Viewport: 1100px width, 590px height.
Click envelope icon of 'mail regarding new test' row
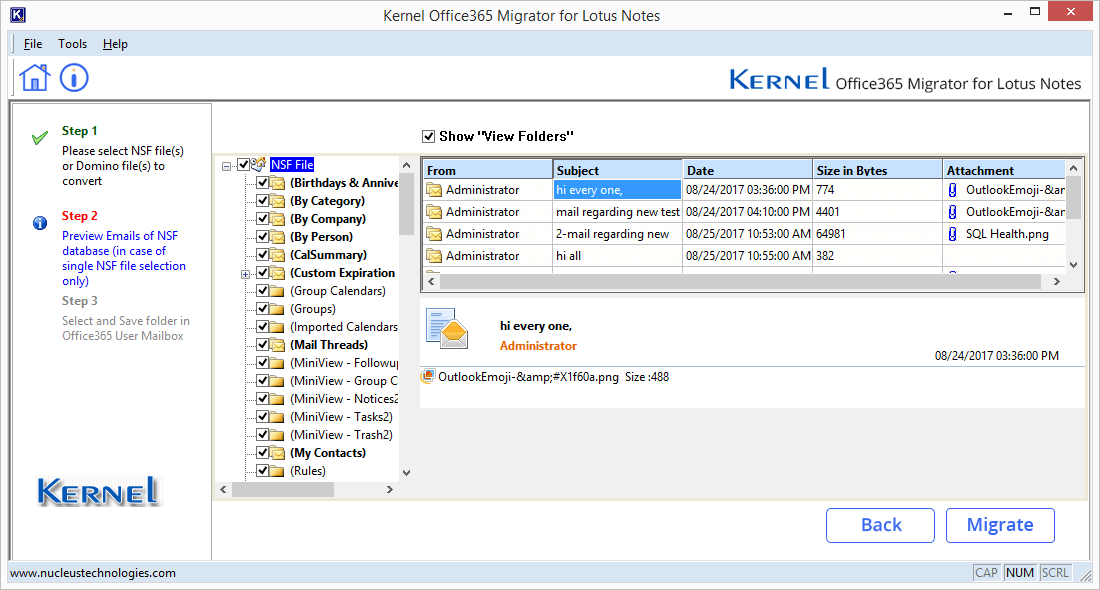[434, 212]
